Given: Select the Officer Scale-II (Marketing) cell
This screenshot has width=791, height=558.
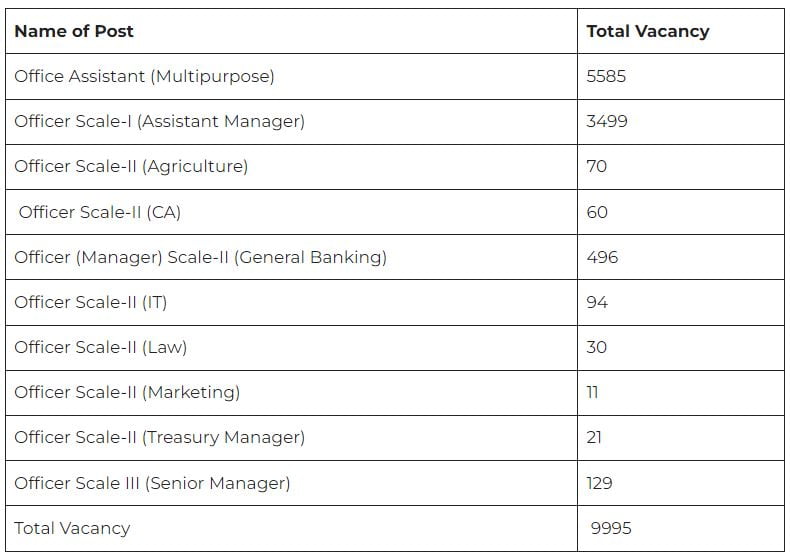Looking at the screenshot, I should pos(127,392).
